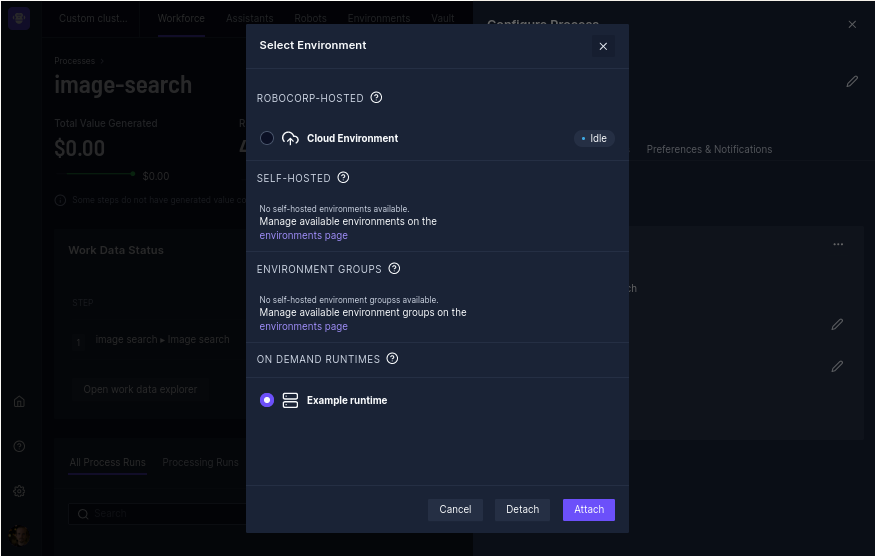Open the home icon in sidebar
Viewport: 875px width, 556px height.
click(20, 401)
